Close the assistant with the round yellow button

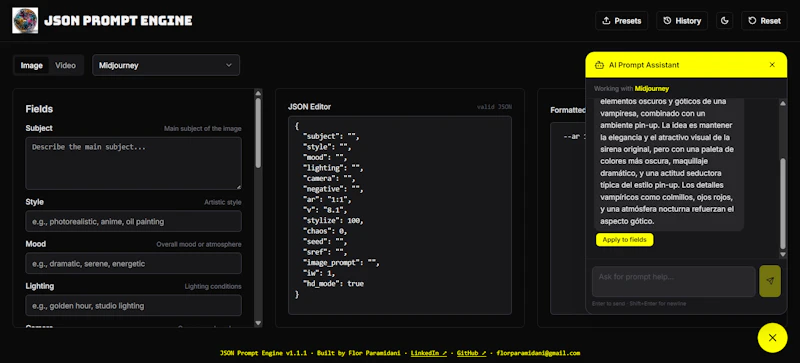click(x=772, y=337)
